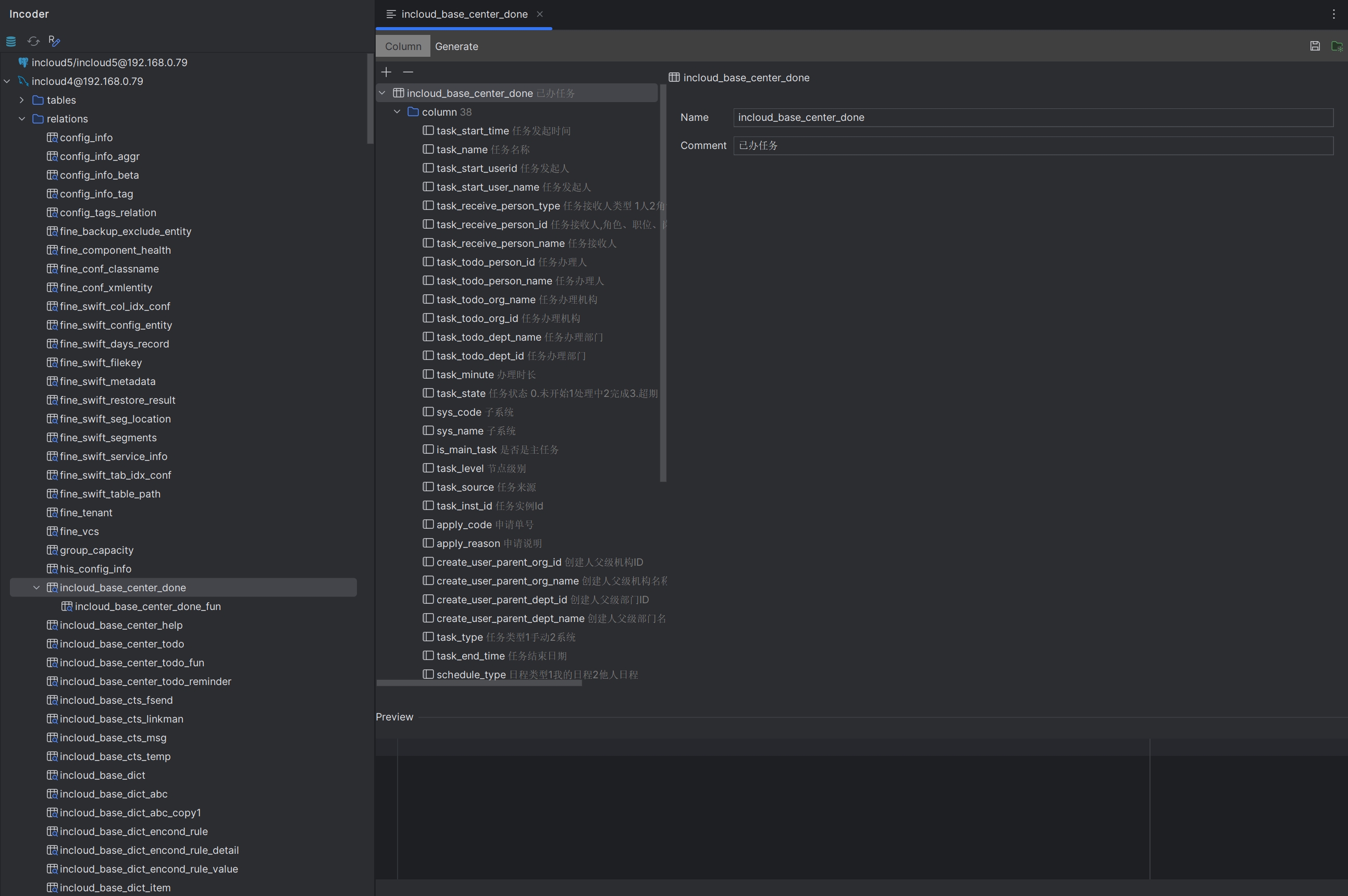The height and width of the screenshot is (896, 1348).
Task: Switch to the Column tab
Action: pyautogui.click(x=403, y=46)
